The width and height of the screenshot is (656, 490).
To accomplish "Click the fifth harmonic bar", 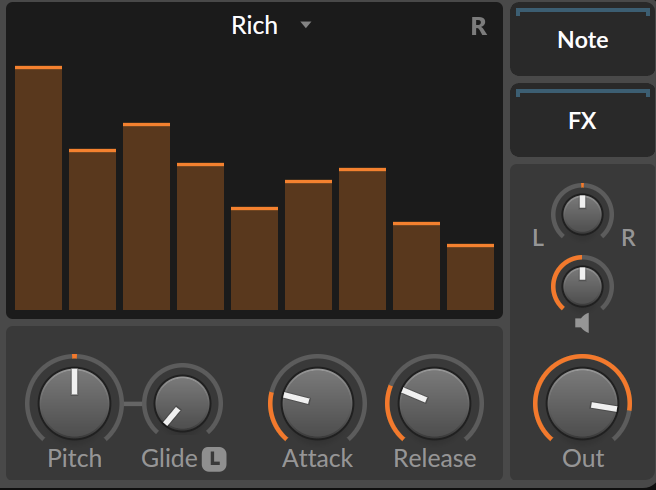I will 254,258.
